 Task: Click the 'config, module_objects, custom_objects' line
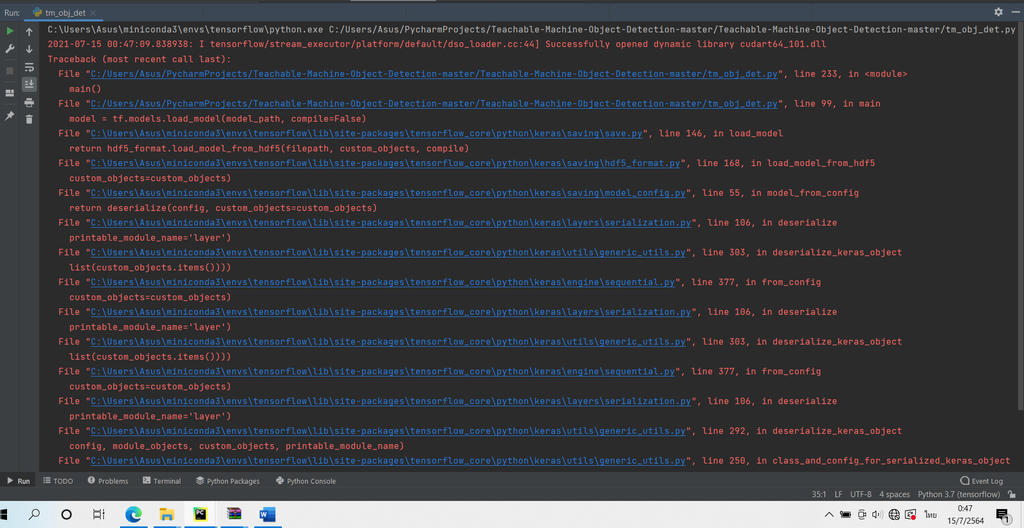pyautogui.click(x=236, y=446)
